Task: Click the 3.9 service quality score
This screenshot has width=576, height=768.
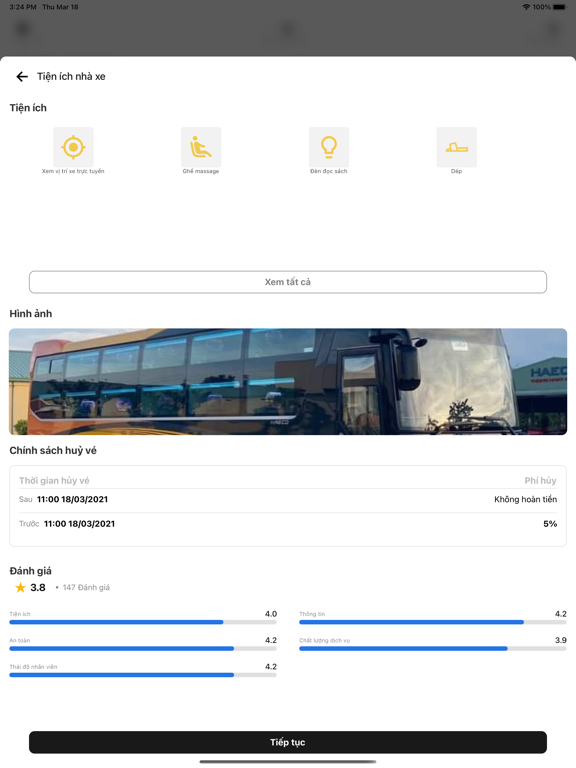Action: pyautogui.click(x=561, y=640)
